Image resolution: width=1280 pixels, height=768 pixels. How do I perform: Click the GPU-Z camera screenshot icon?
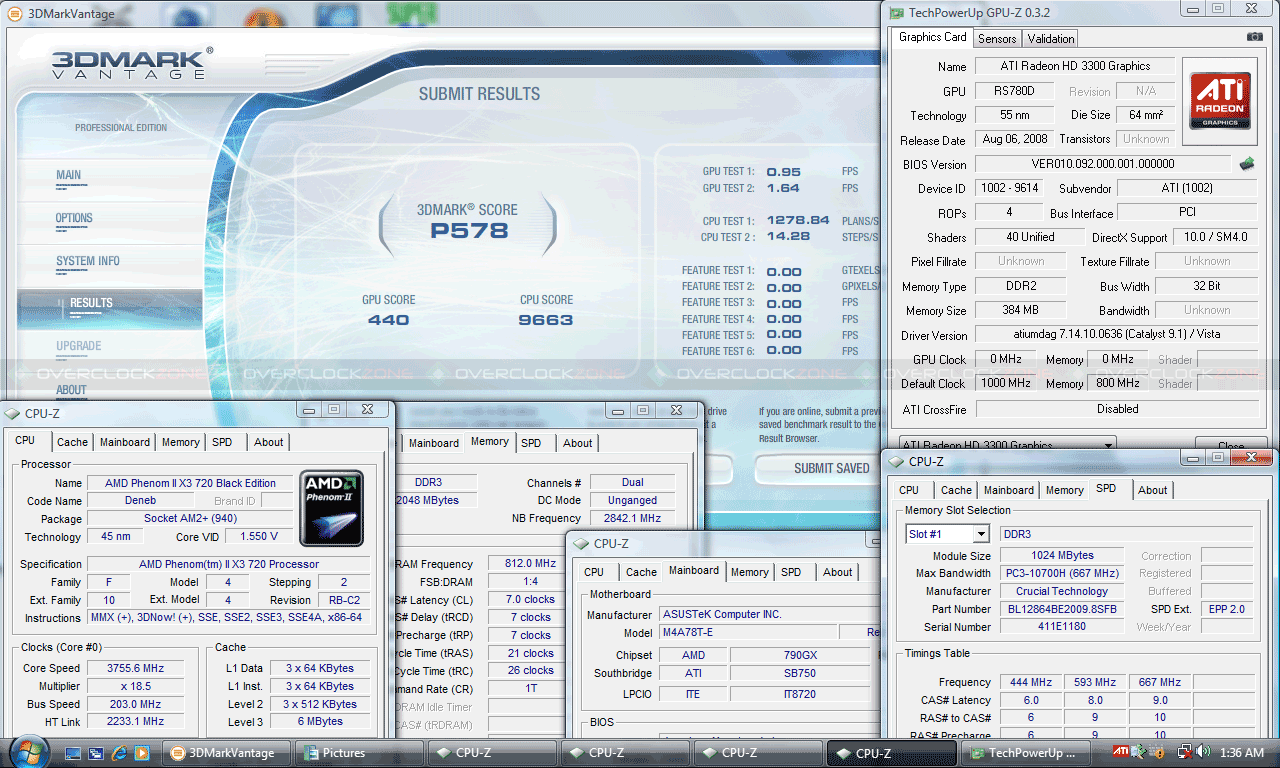(x=1255, y=37)
